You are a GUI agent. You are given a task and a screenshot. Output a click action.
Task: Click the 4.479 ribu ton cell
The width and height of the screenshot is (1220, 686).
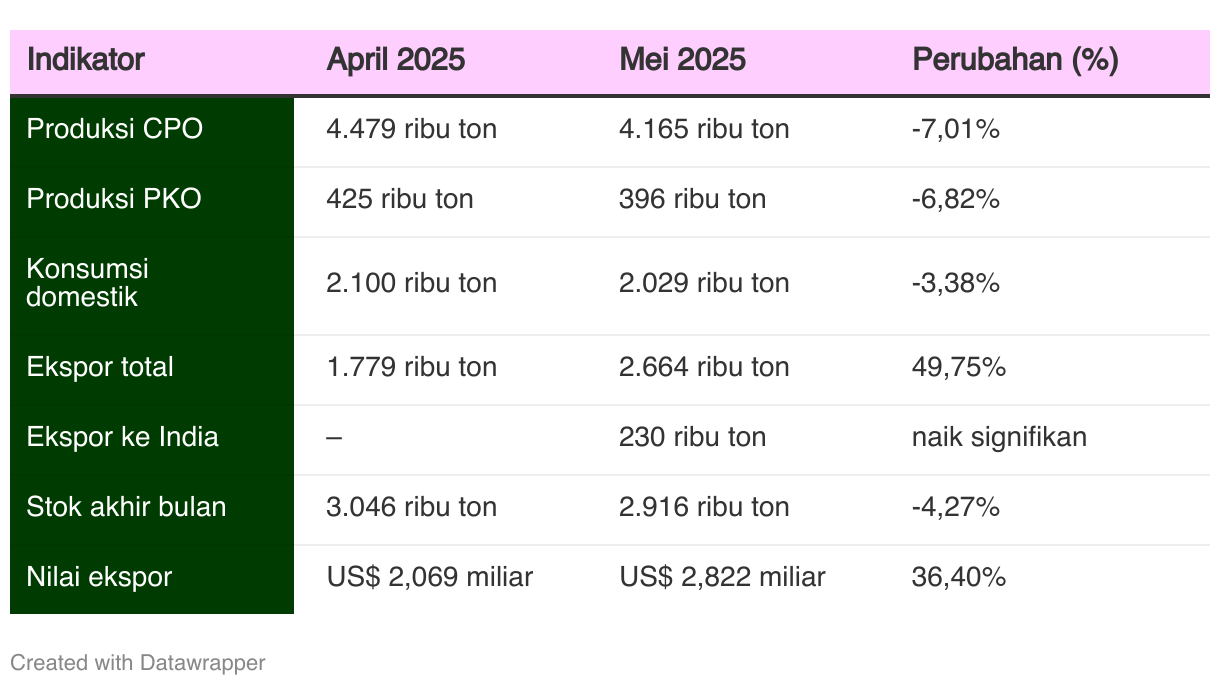412,129
